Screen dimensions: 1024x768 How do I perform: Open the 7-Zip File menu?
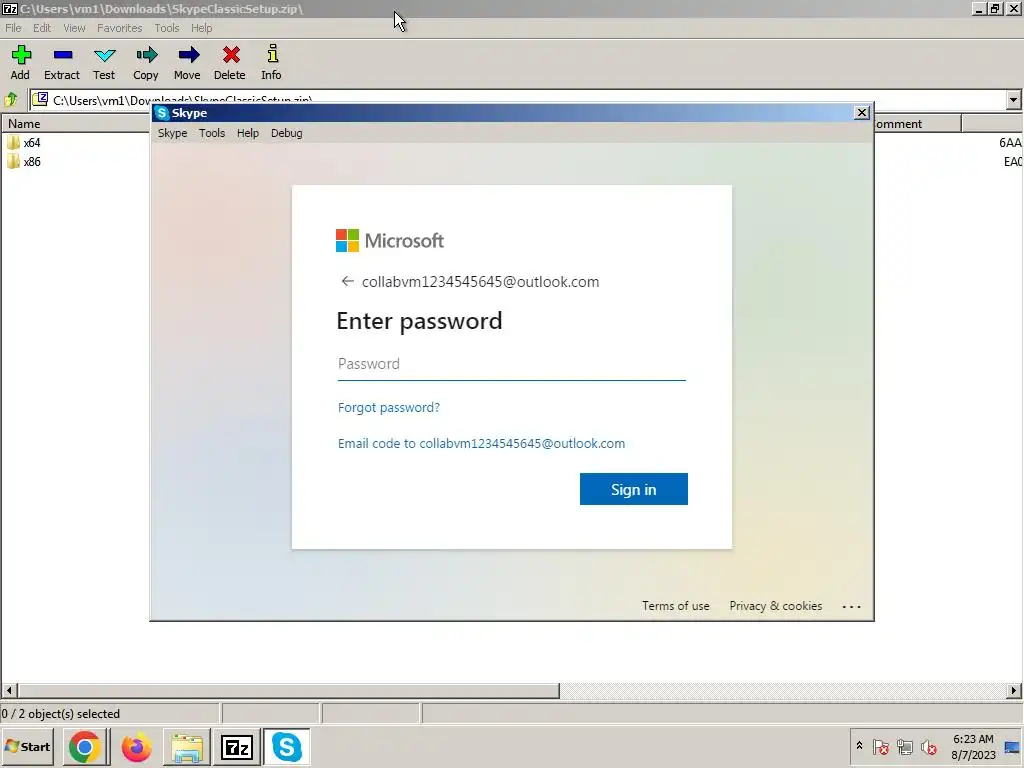13,28
